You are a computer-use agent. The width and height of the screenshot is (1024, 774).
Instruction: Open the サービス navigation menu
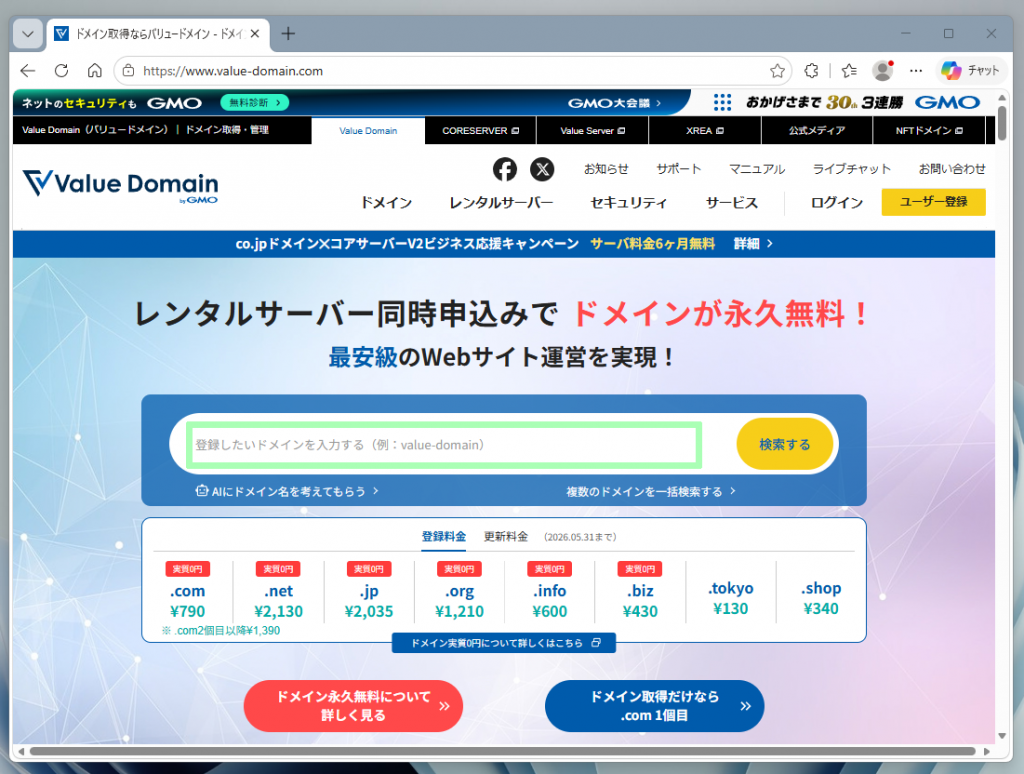731,203
